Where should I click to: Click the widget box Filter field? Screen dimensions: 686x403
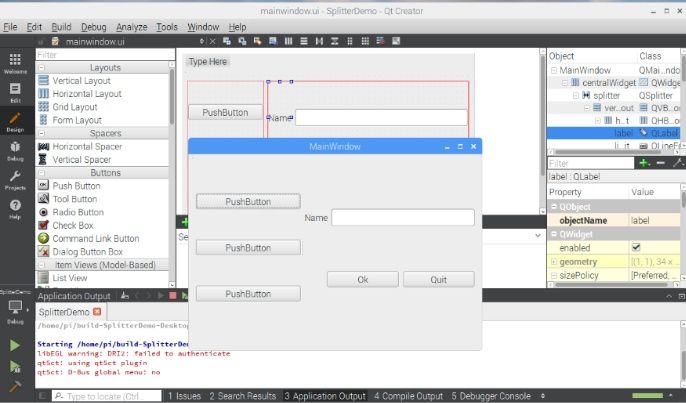click(105, 55)
